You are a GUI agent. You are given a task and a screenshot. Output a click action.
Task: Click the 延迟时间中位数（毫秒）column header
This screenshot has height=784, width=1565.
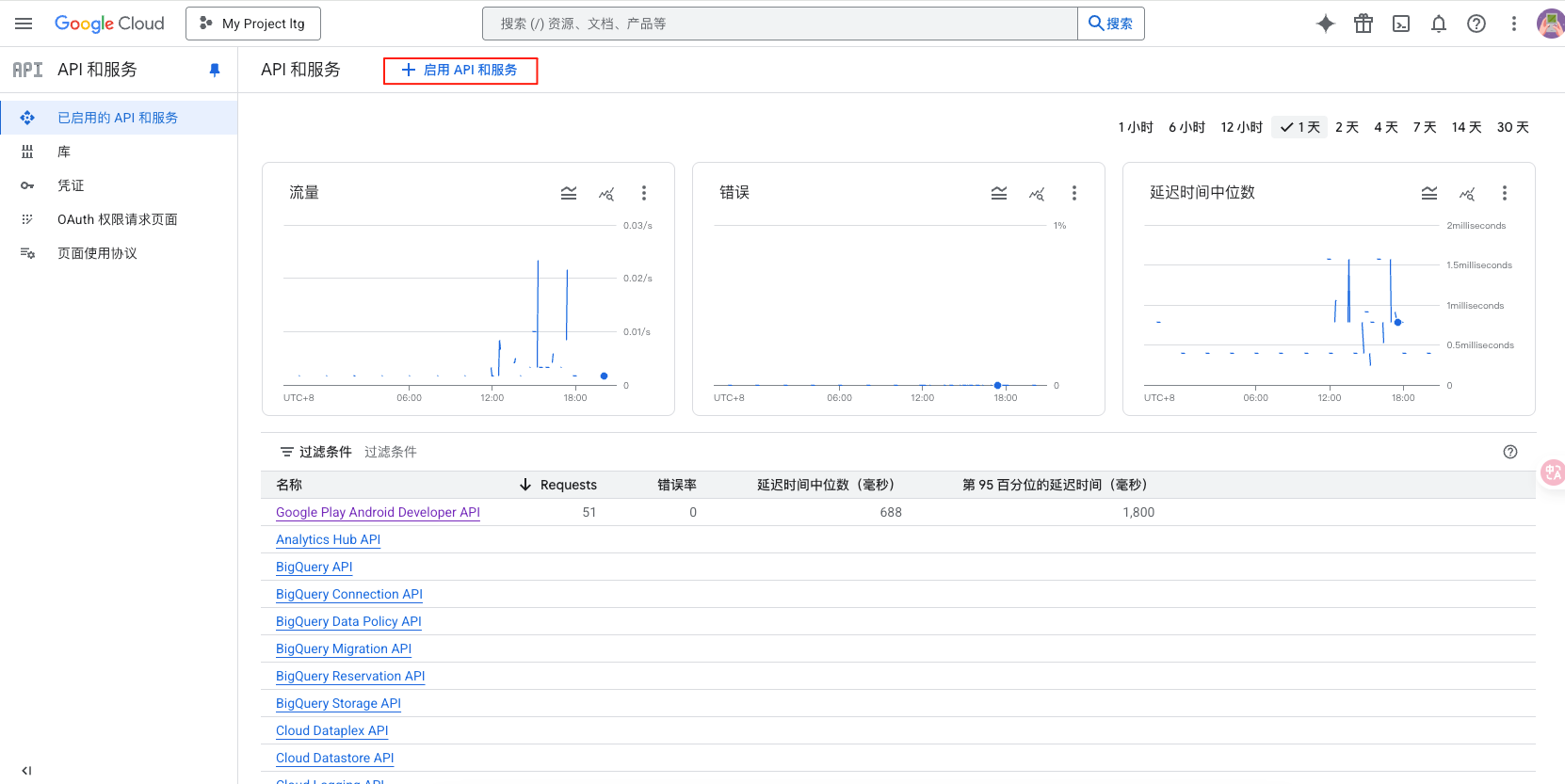point(829,485)
